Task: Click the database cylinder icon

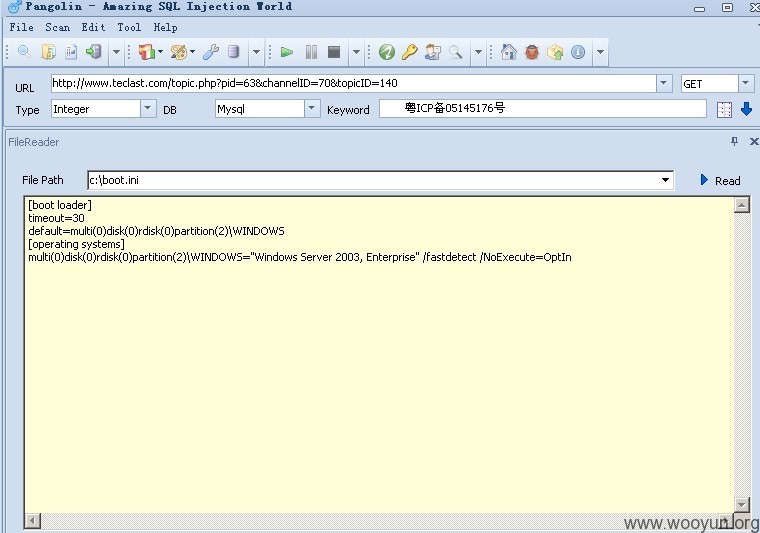Action: click(234, 51)
